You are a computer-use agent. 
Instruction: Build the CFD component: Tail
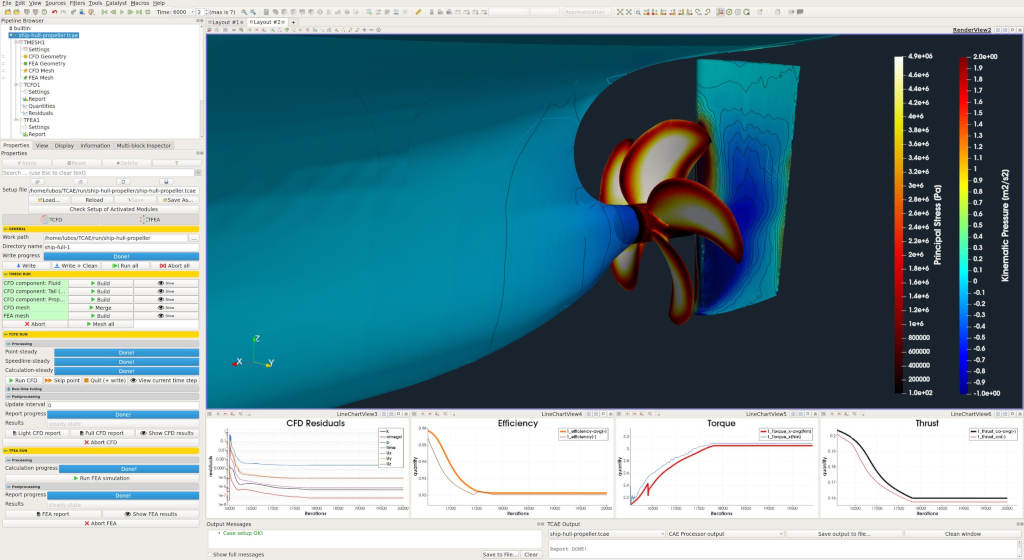(x=101, y=291)
